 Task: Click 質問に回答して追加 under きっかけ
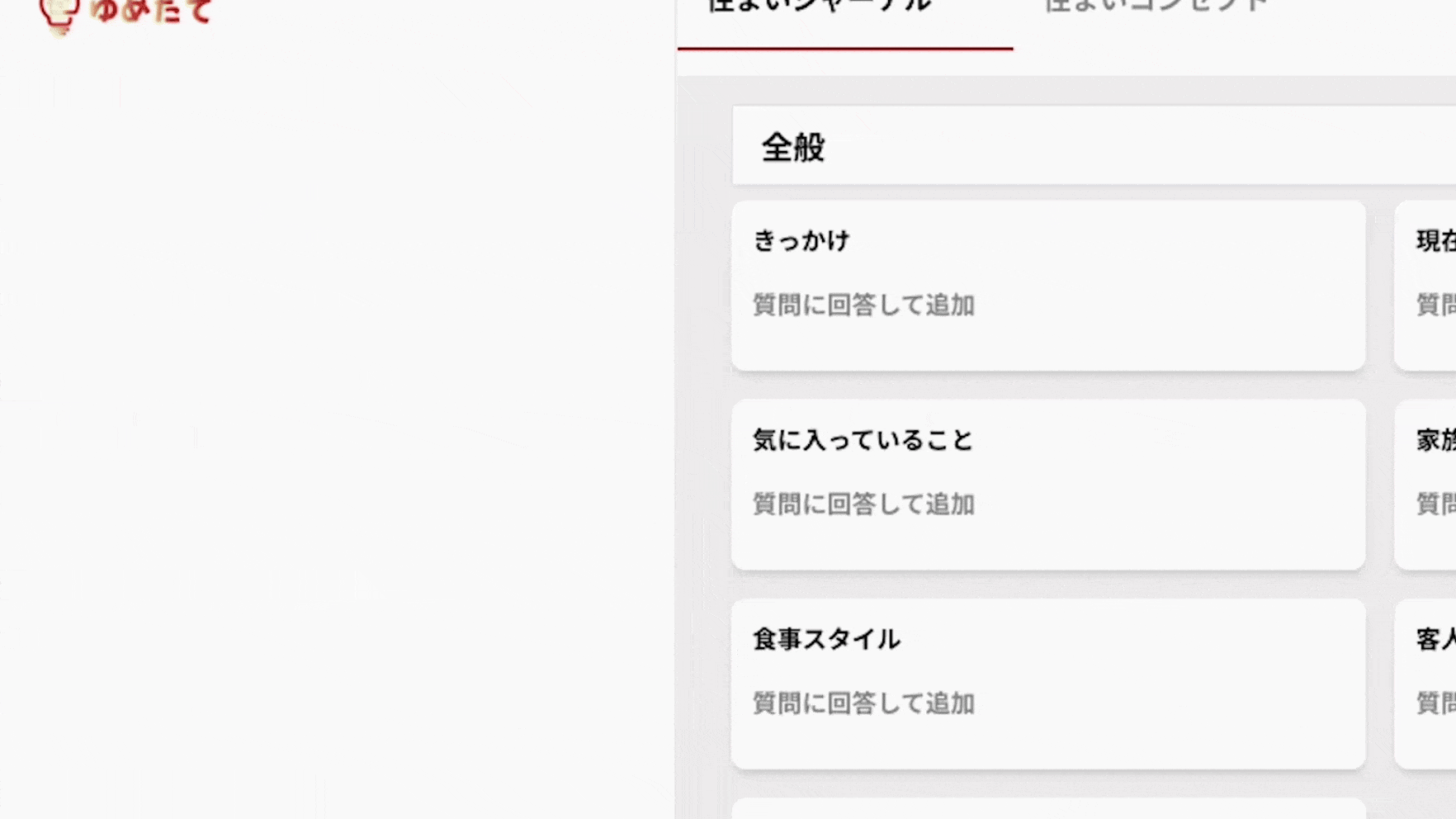pos(863,305)
